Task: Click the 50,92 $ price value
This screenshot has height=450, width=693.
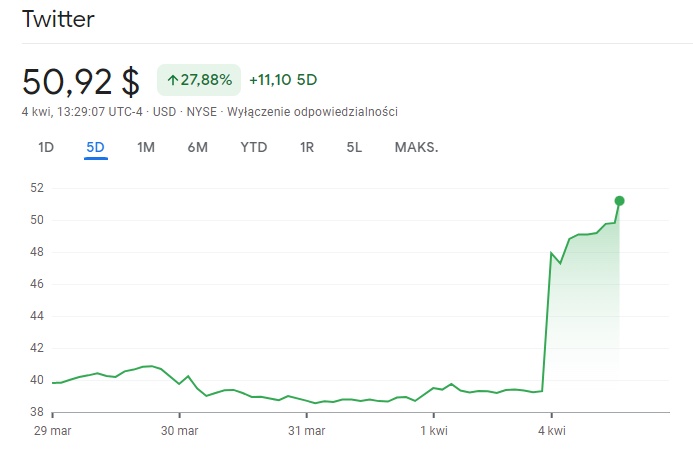Action: (82, 80)
